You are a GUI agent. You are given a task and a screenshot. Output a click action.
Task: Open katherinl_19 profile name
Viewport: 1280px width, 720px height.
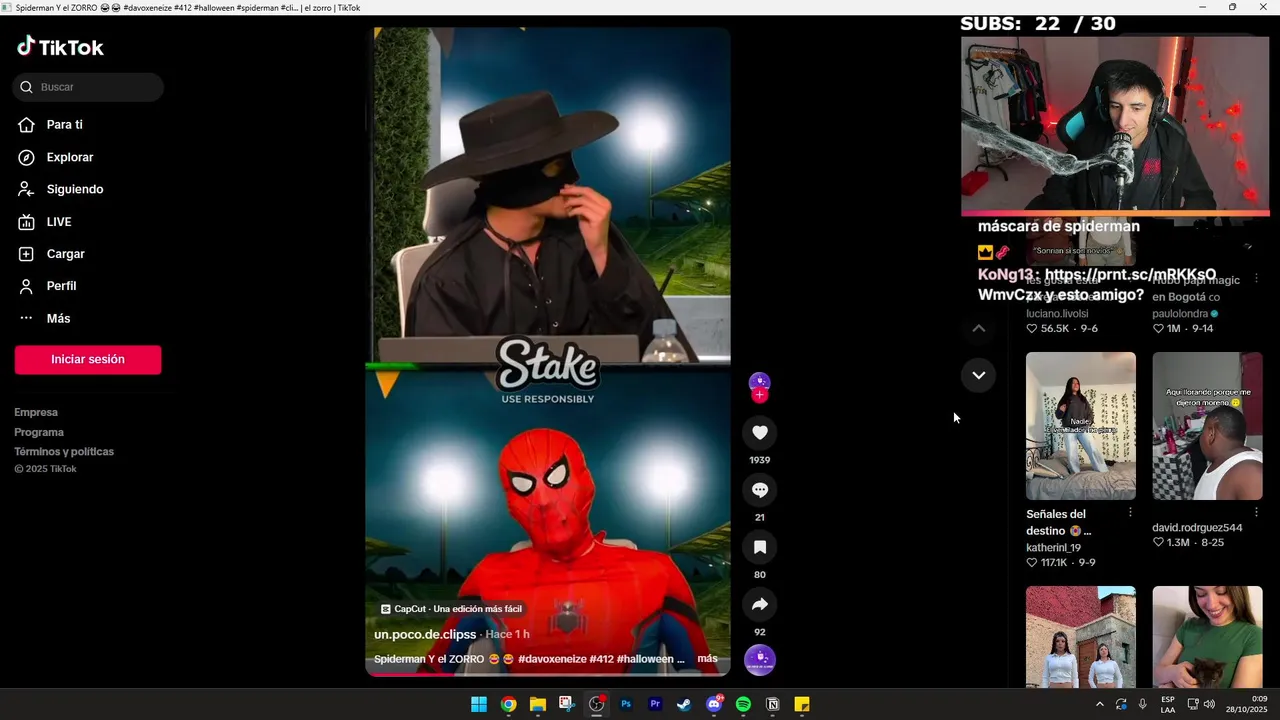point(1053,548)
